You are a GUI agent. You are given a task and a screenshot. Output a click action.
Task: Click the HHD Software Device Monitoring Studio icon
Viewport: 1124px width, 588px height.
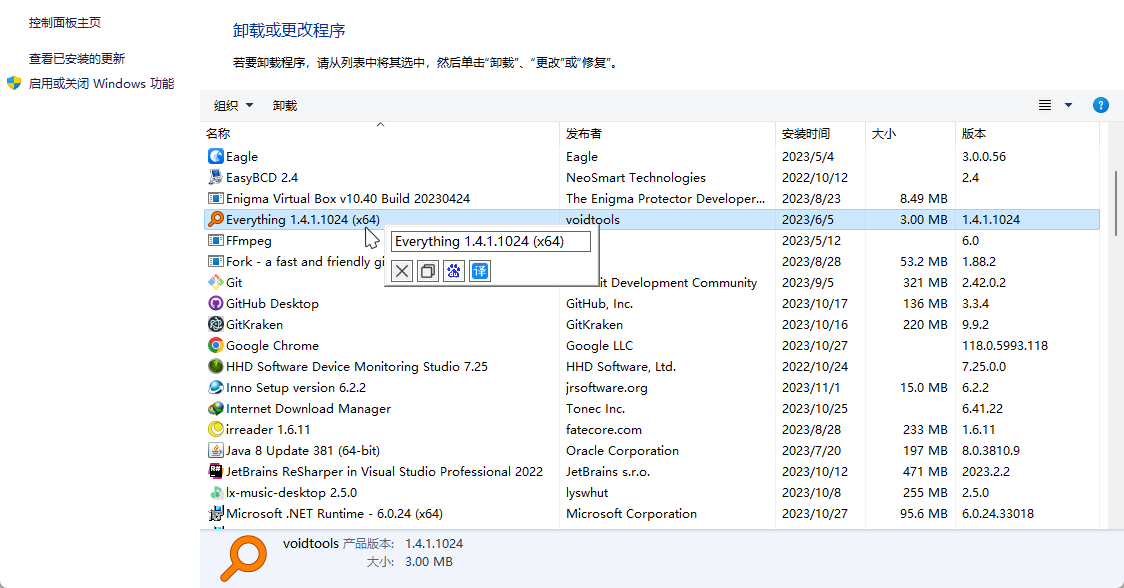pyautogui.click(x=215, y=366)
